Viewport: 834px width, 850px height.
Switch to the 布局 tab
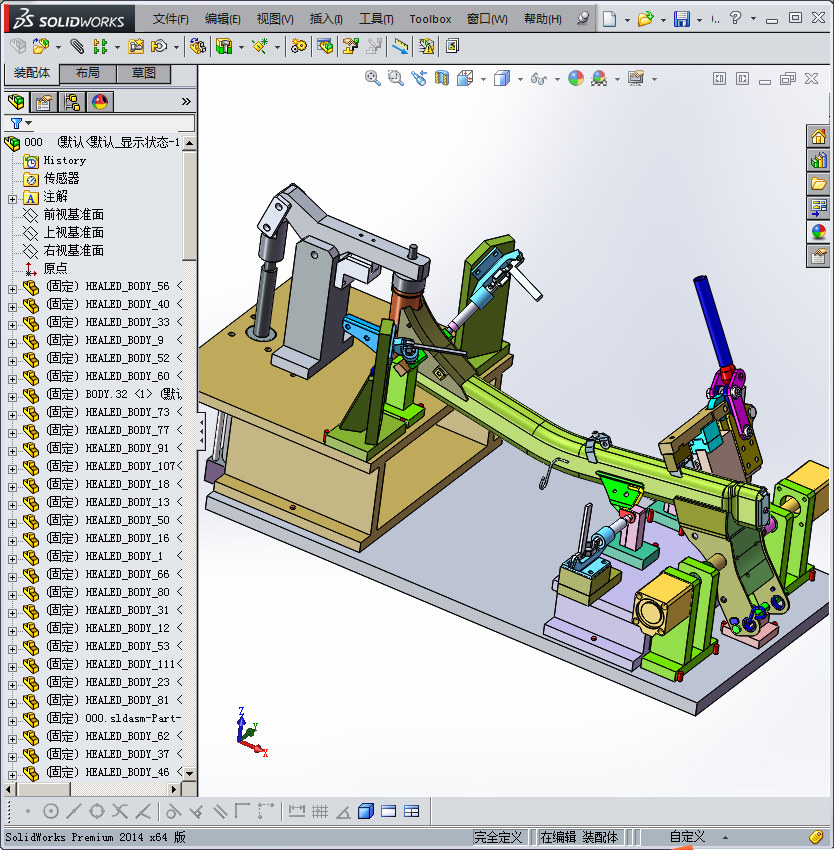click(x=88, y=74)
